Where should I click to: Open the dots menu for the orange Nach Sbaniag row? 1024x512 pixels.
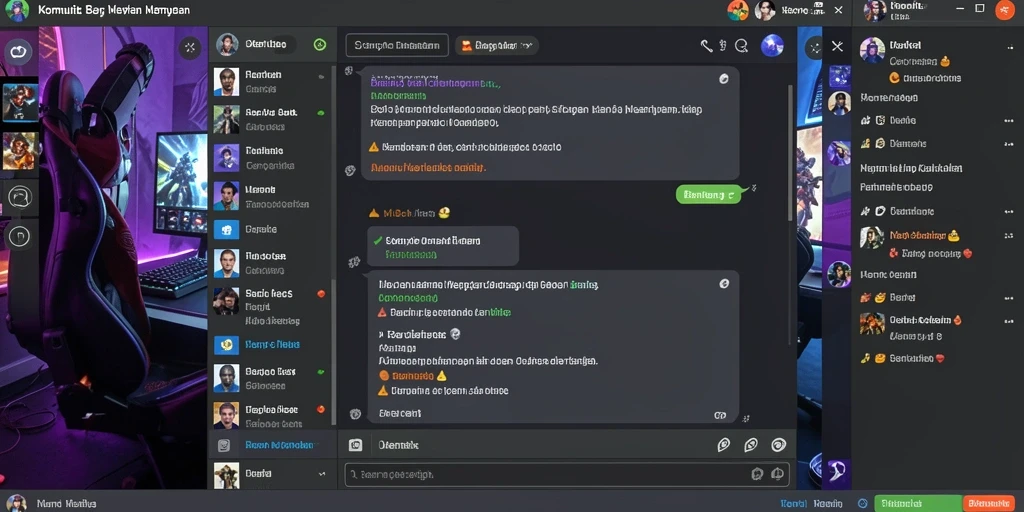[1009, 235]
